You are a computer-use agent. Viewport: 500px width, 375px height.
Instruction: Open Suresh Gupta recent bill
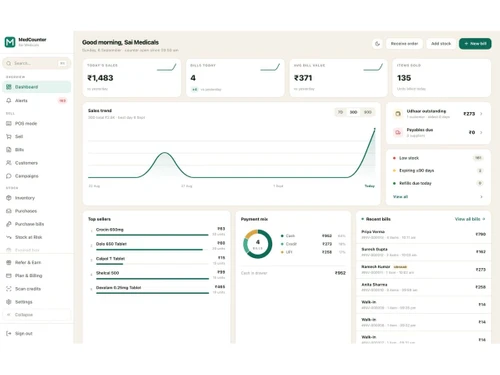click(423, 252)
